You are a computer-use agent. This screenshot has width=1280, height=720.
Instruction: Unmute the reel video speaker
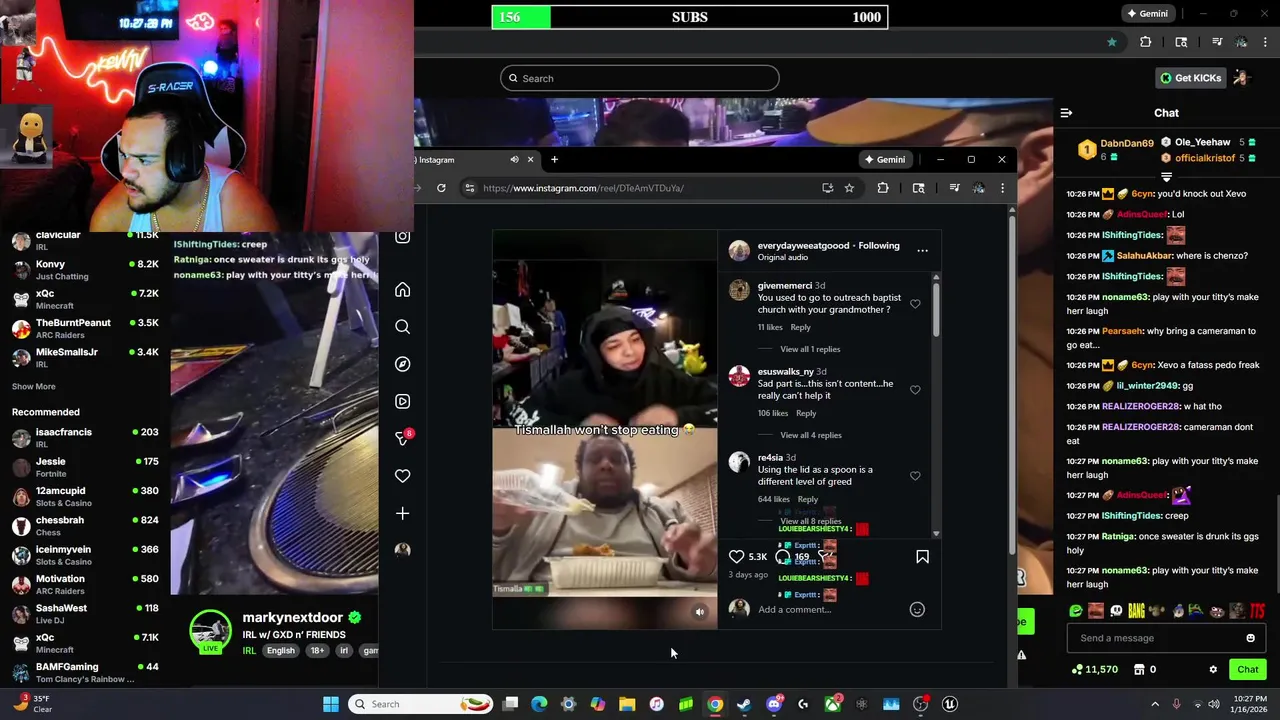[x=700, y=612]
